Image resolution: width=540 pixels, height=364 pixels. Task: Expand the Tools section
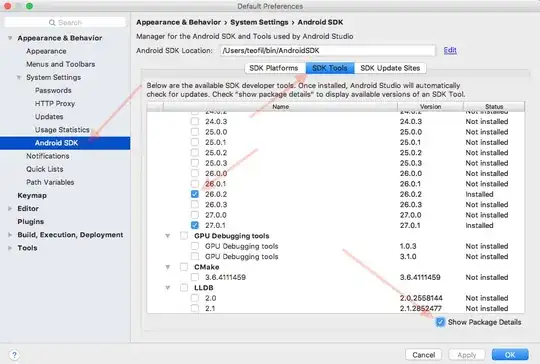[10, 248]
